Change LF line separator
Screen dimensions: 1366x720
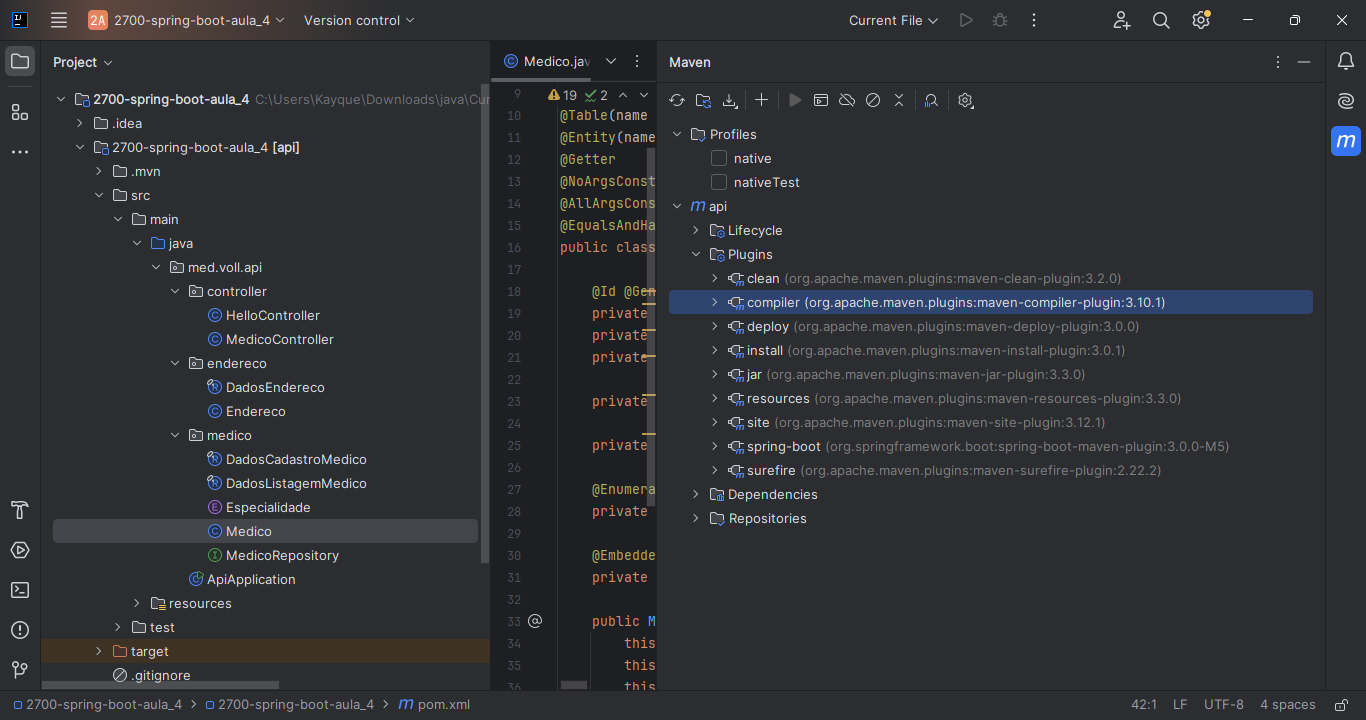(1180, 704)
